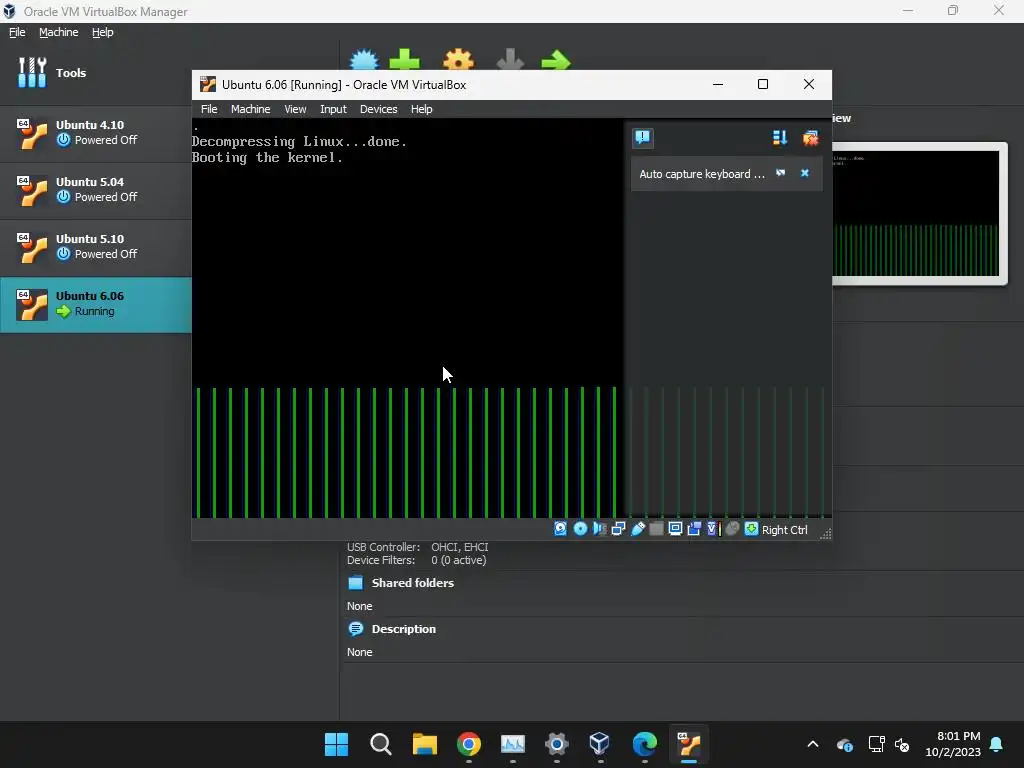The image size is (1024, 768).
Task: Select the Ubuntu 4.10 virtual machine
Action: (95, 133)
